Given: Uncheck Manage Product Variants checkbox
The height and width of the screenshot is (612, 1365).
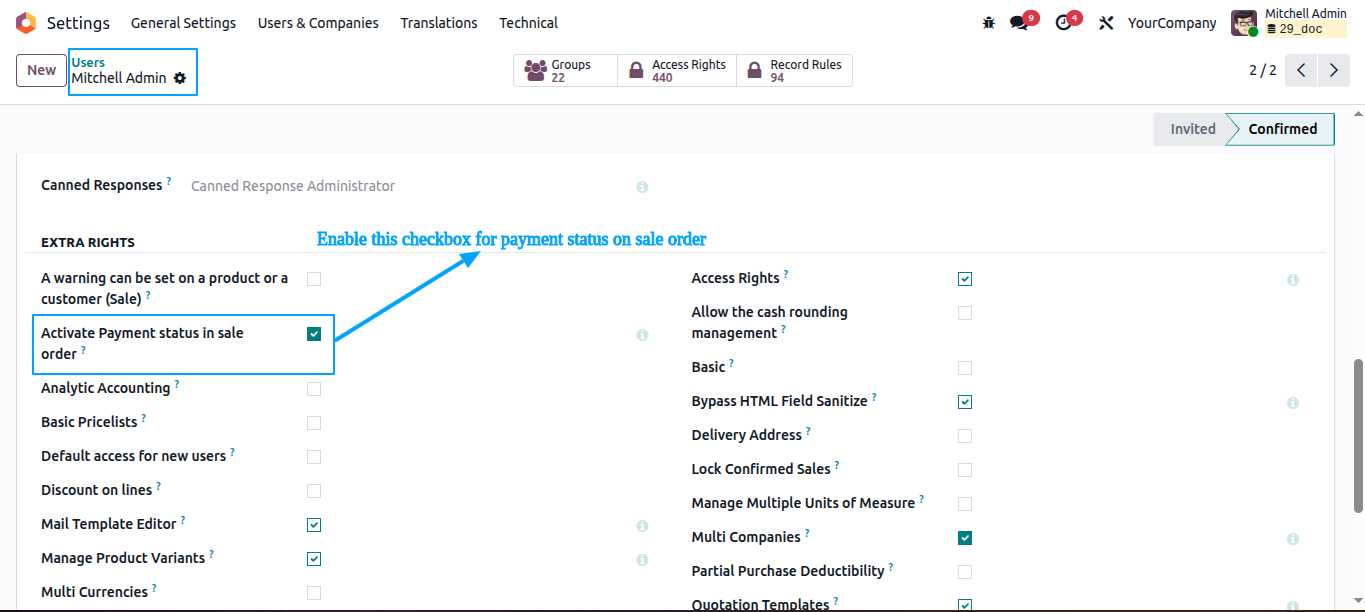Looking at the screenshot, I should [314, 559].
